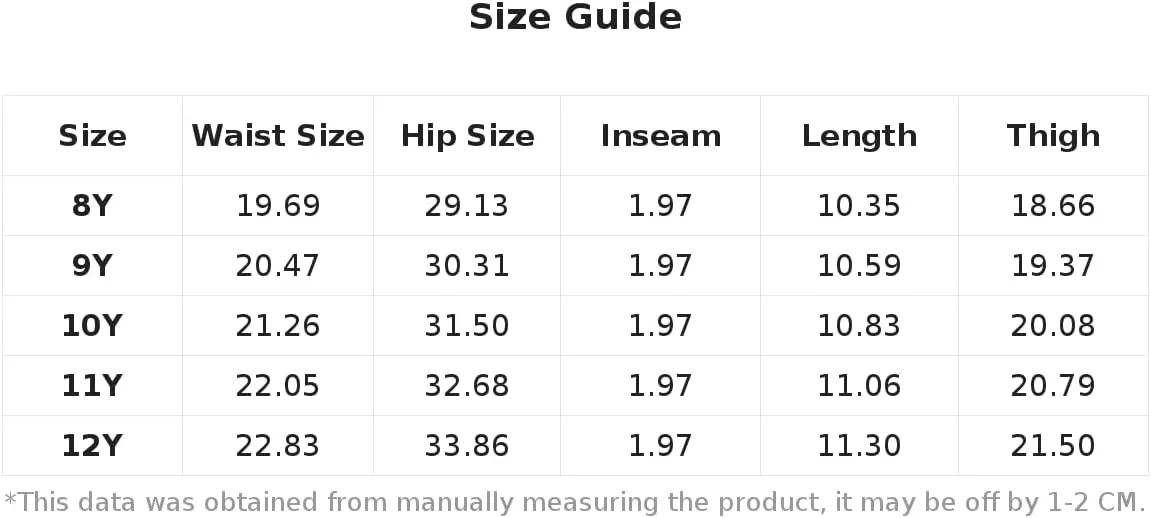The height and width of the screenshot is (518, 1151).
Task: Click thigh value 20.79 for 11Y
Action: [1053, 386]
